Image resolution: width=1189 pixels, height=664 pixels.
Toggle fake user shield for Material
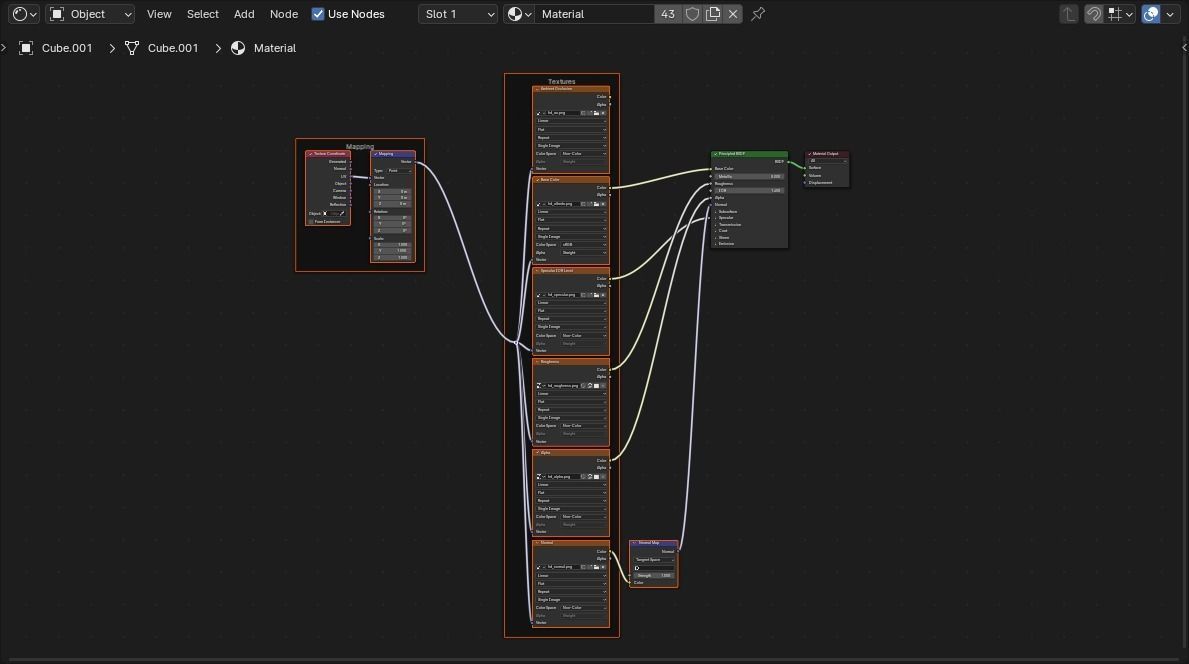click(x=692, y=14)
